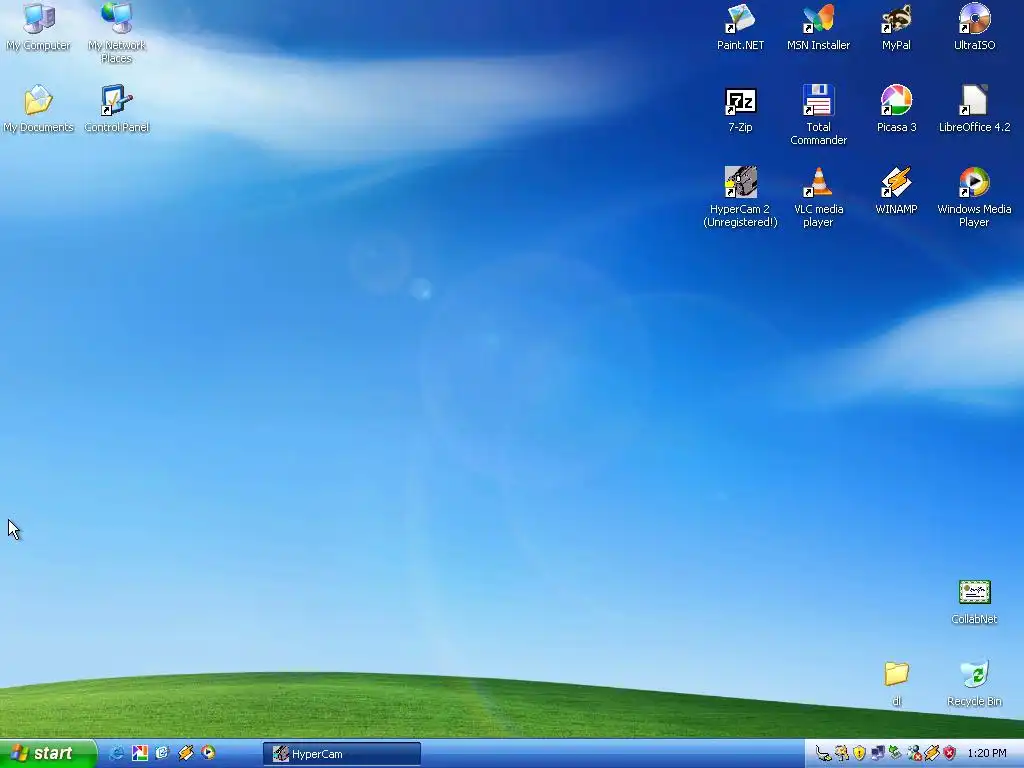The width and height of the screenshot is (1024, 768).
Task: Select the LibreOffice 4.2 shortcut
Action: [x=974, y=108]
